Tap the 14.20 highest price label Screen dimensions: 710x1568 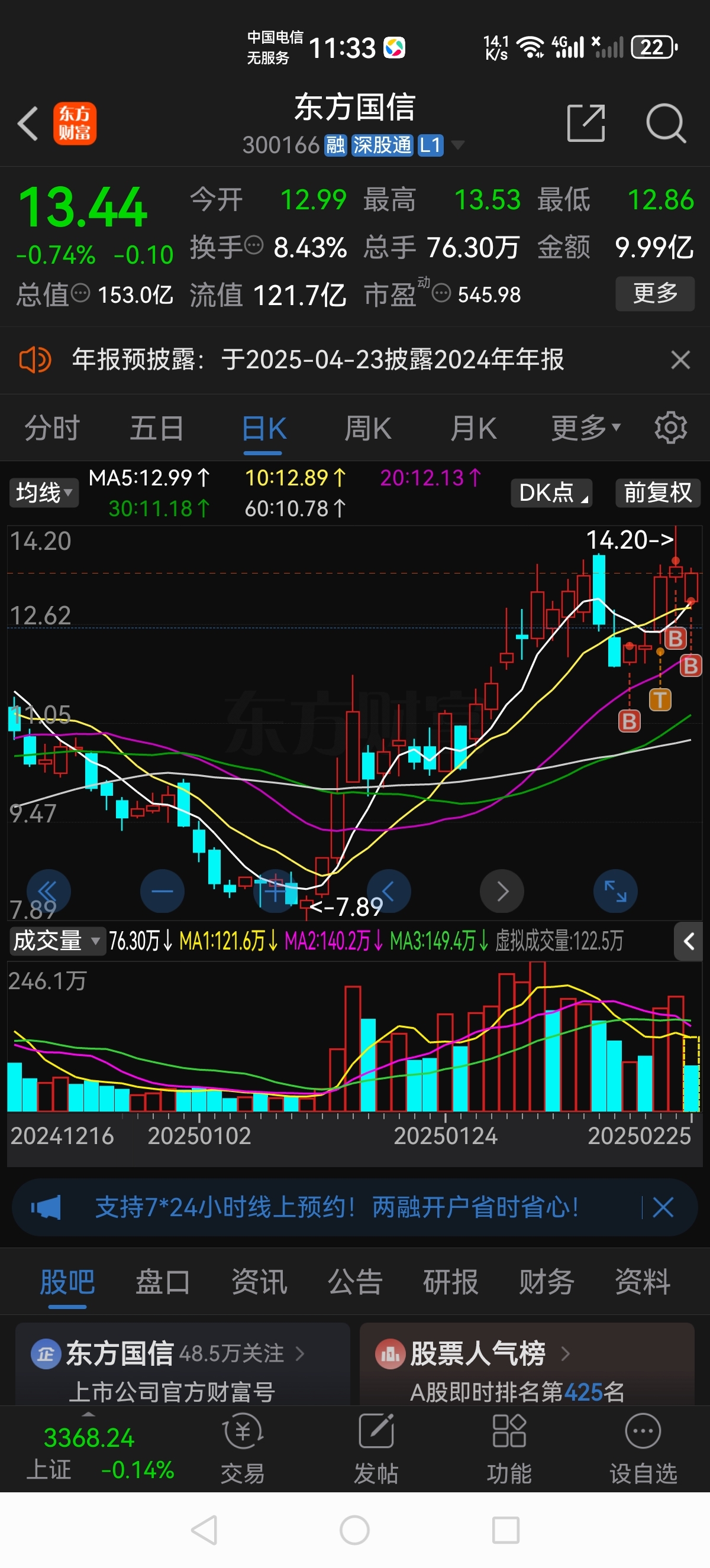click(x=630, y=539)
